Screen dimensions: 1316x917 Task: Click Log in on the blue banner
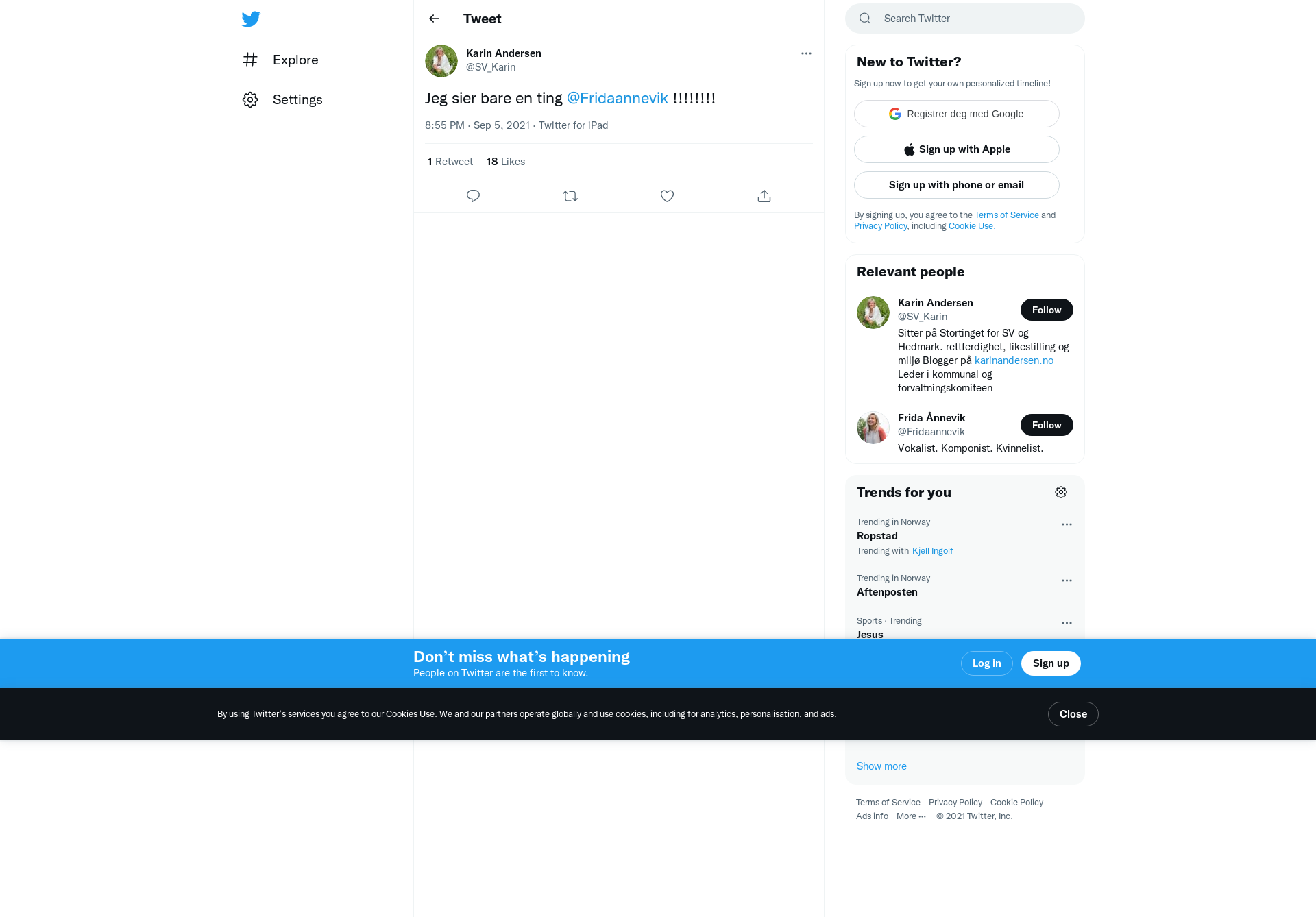tap(986, 663)
